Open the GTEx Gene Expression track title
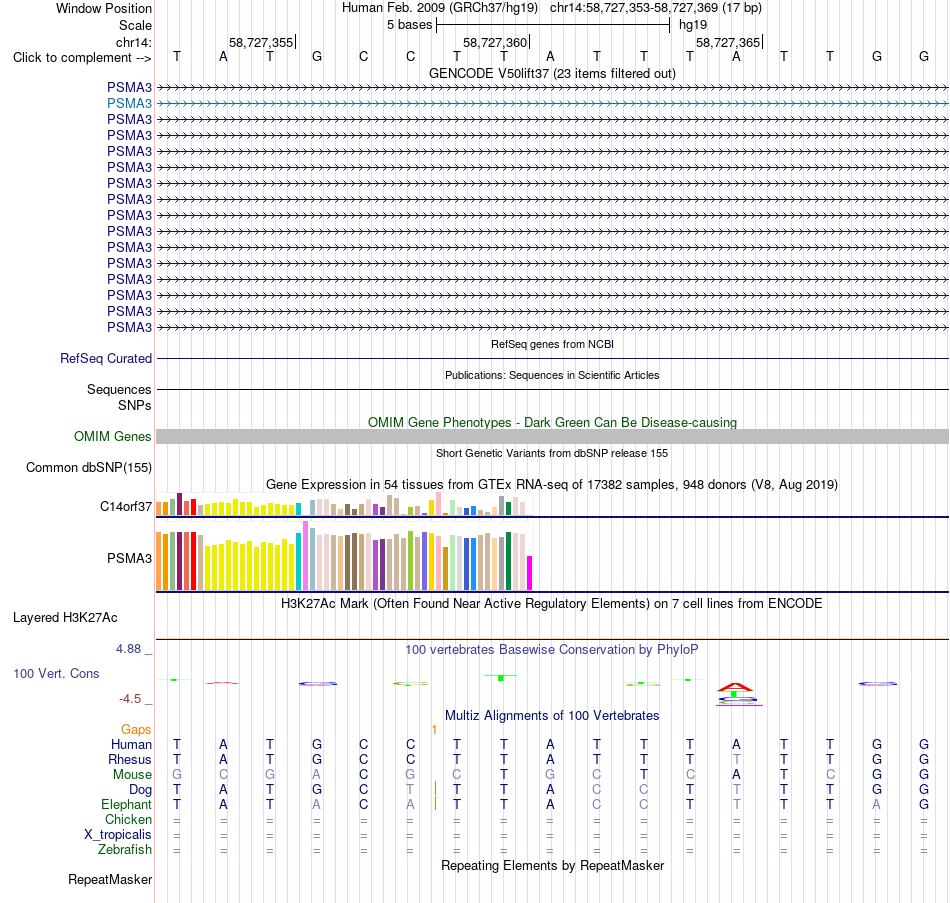 click(552, 485)
